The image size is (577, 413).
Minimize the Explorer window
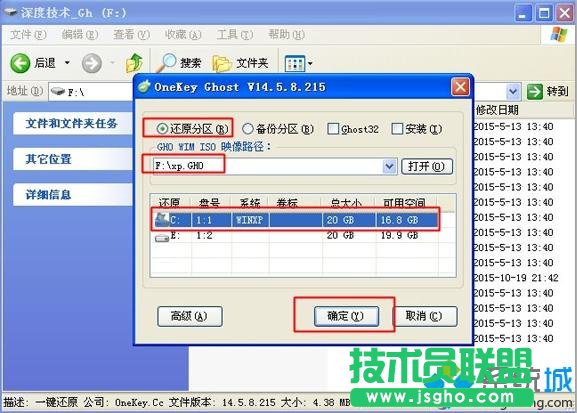point(523,14)
